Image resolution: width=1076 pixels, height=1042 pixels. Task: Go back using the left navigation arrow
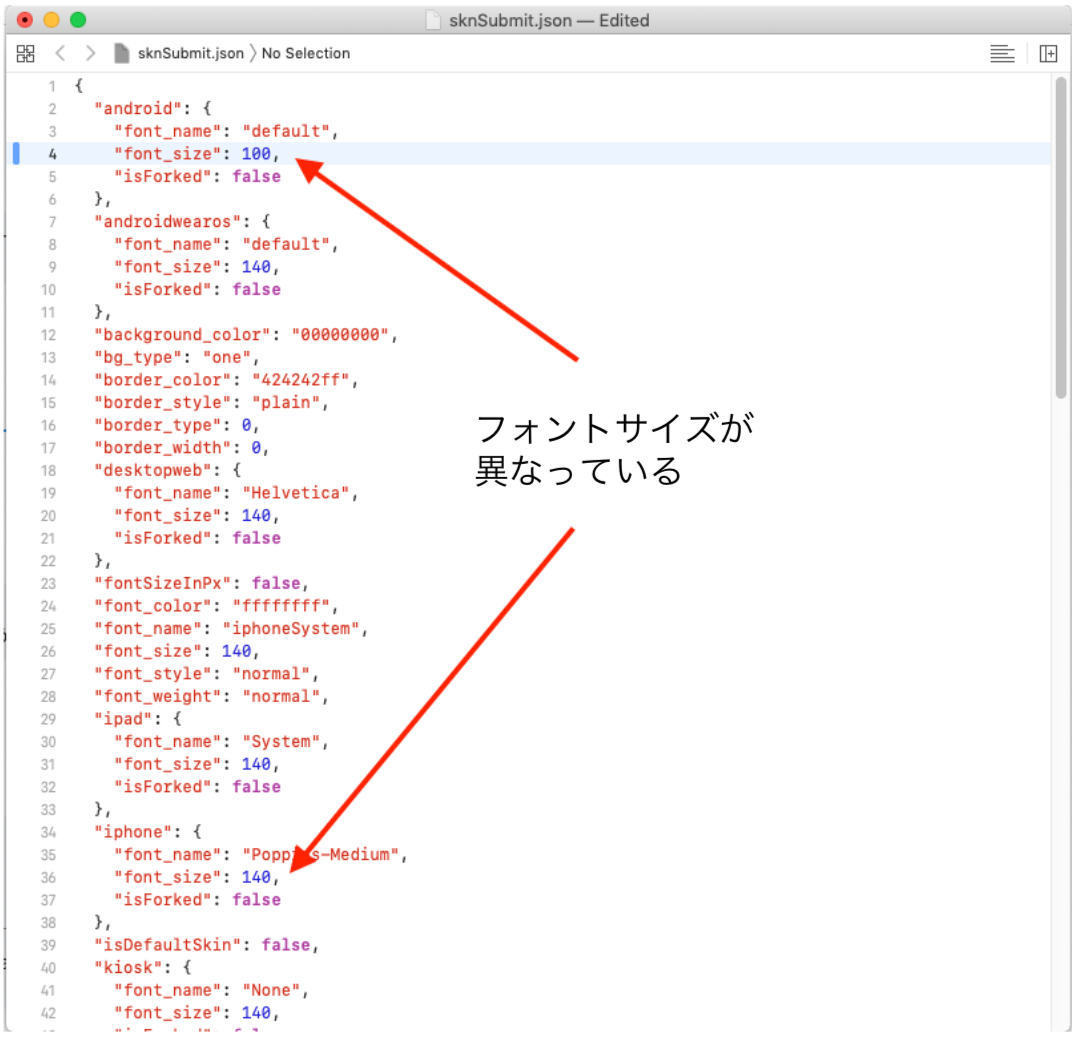click(59, 53)
